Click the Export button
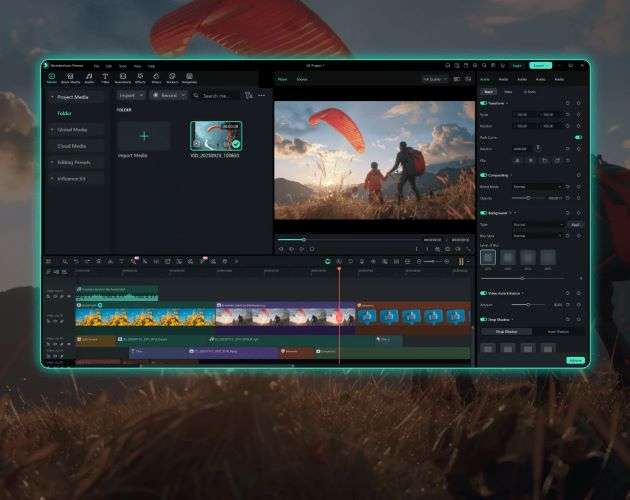This screenshot has width=630, height=500. (540, 66)
